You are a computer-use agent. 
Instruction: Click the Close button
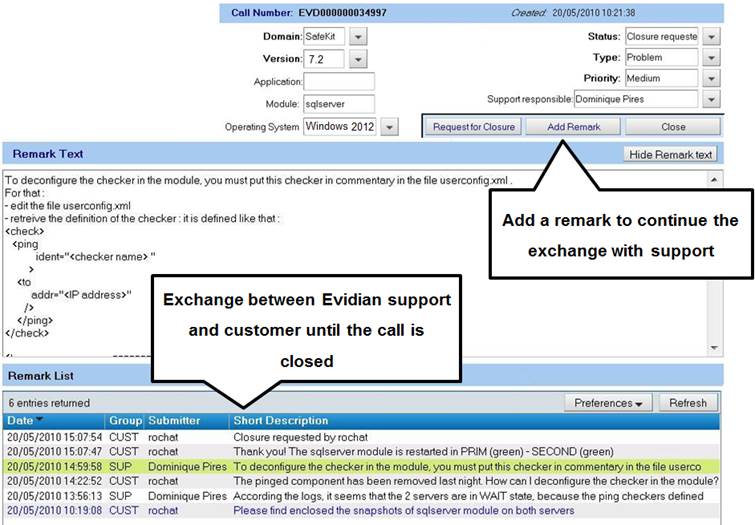(673, 127)
